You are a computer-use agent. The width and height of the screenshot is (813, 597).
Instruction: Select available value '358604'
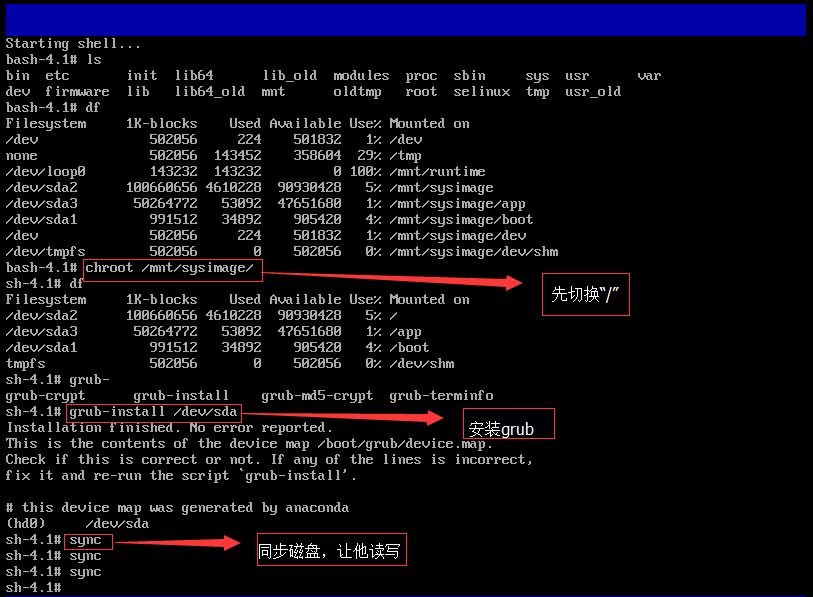coord(317,156)
